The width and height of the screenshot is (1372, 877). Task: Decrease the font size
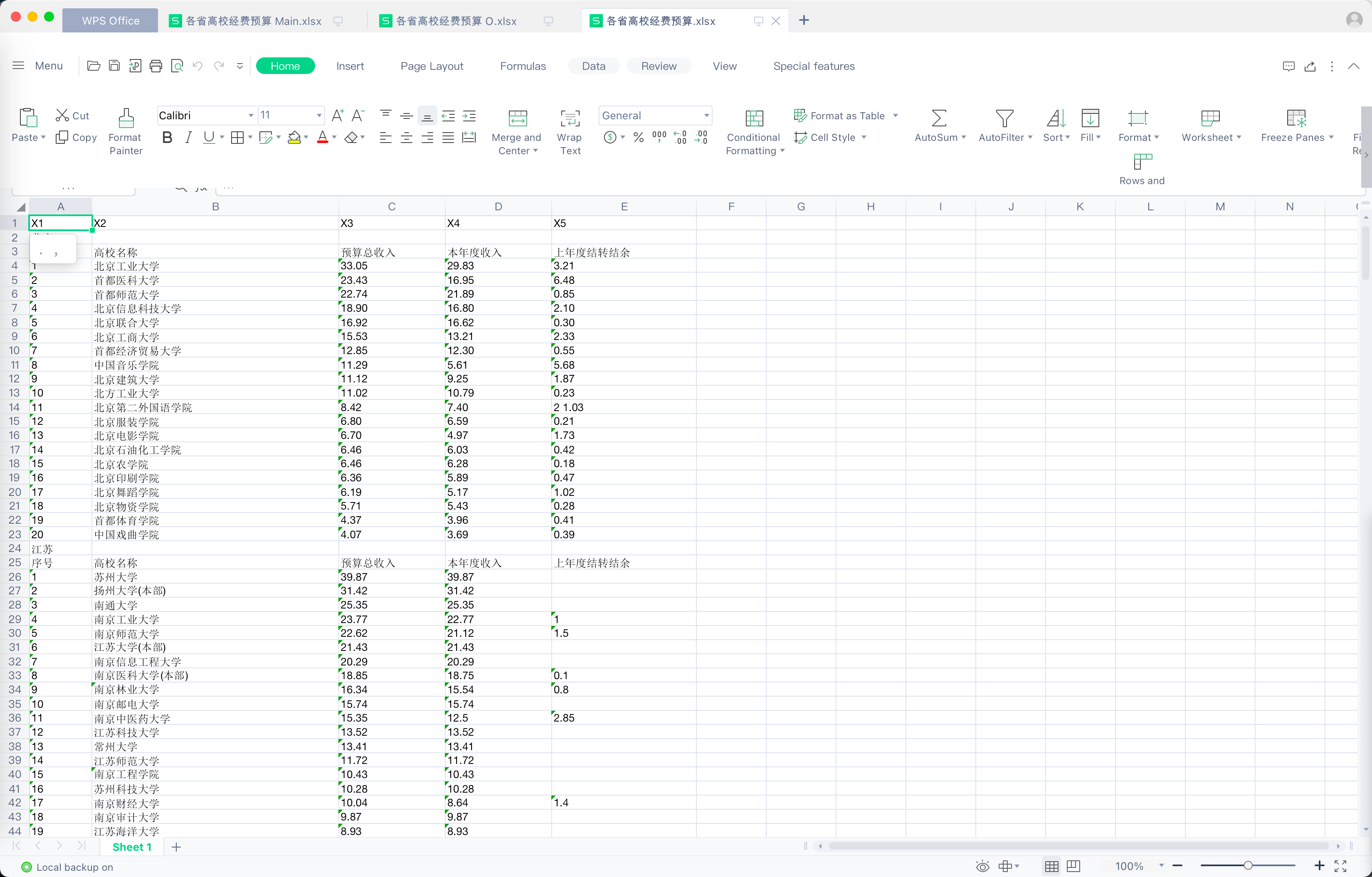(358, 116)
